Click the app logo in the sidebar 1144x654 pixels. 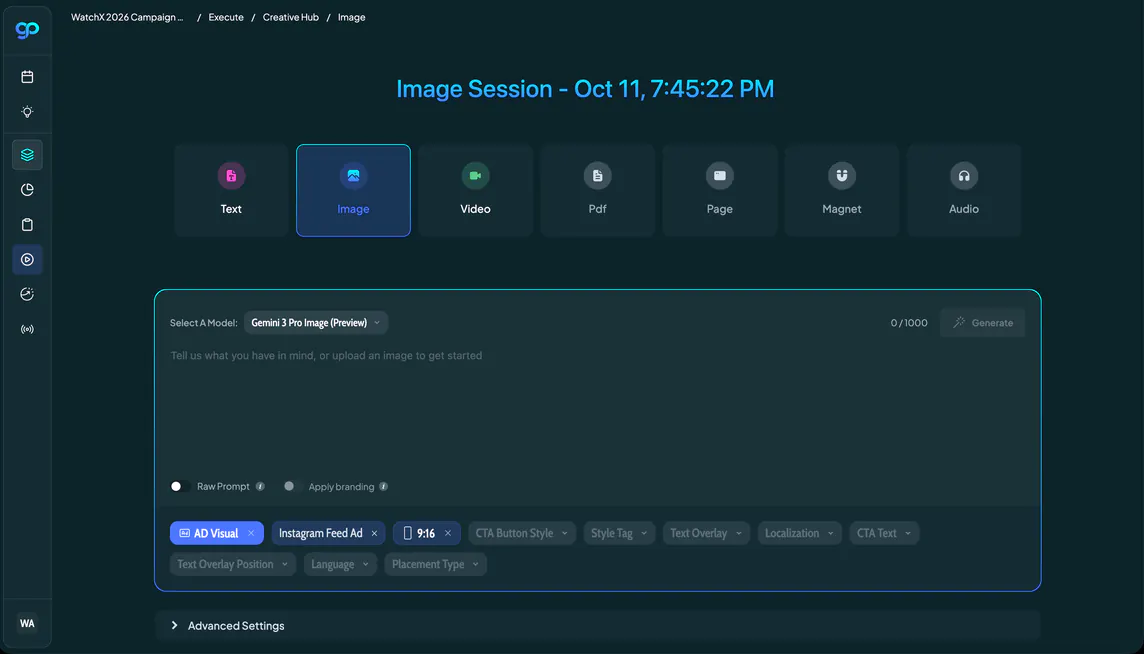coord(27,30)
